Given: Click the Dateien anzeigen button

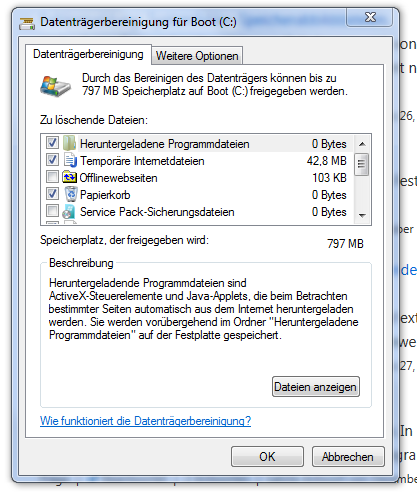Looking at the screenshot, I should click(x=315, y=387).
